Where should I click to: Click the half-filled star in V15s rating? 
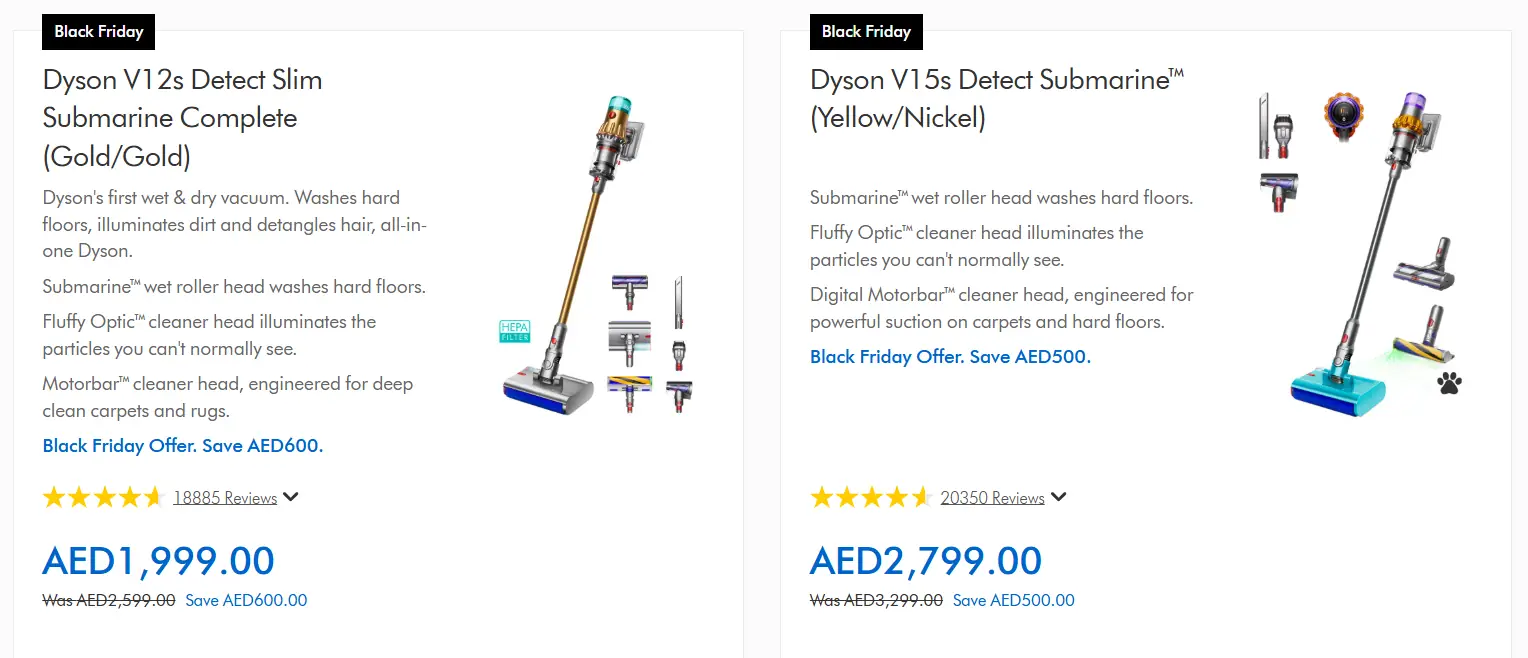click(x=921, y=497)
